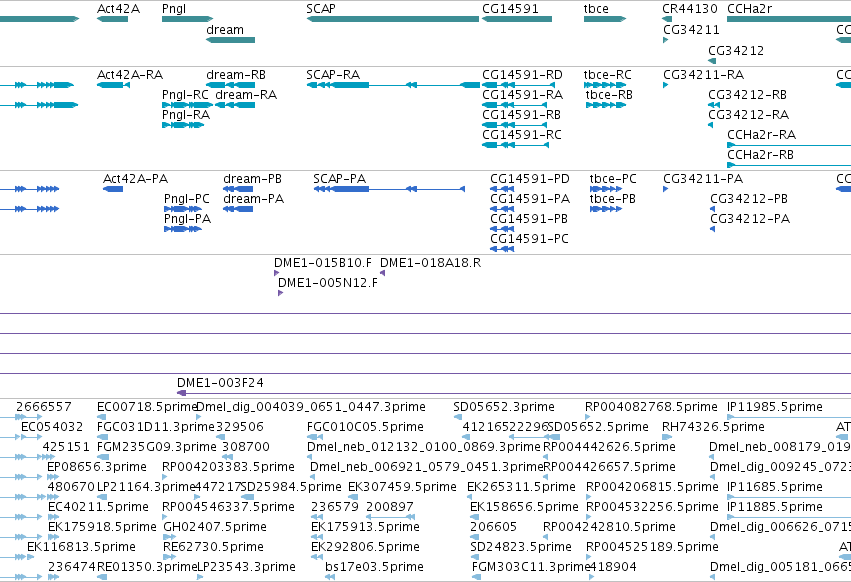This screenshot has height=582, width=851.
Task: Select the LP23543.3prime EST
Action: (x=200, y=578)
